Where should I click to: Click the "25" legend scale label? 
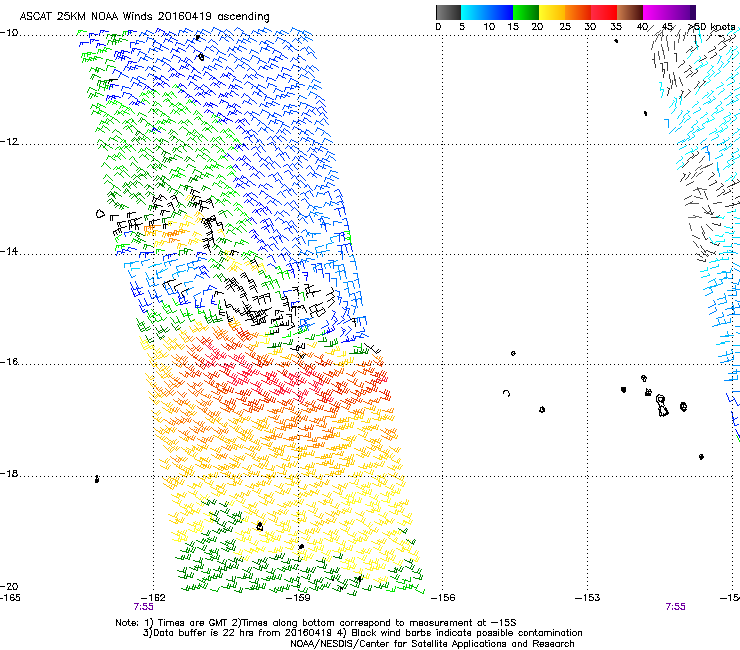(565, 27)
